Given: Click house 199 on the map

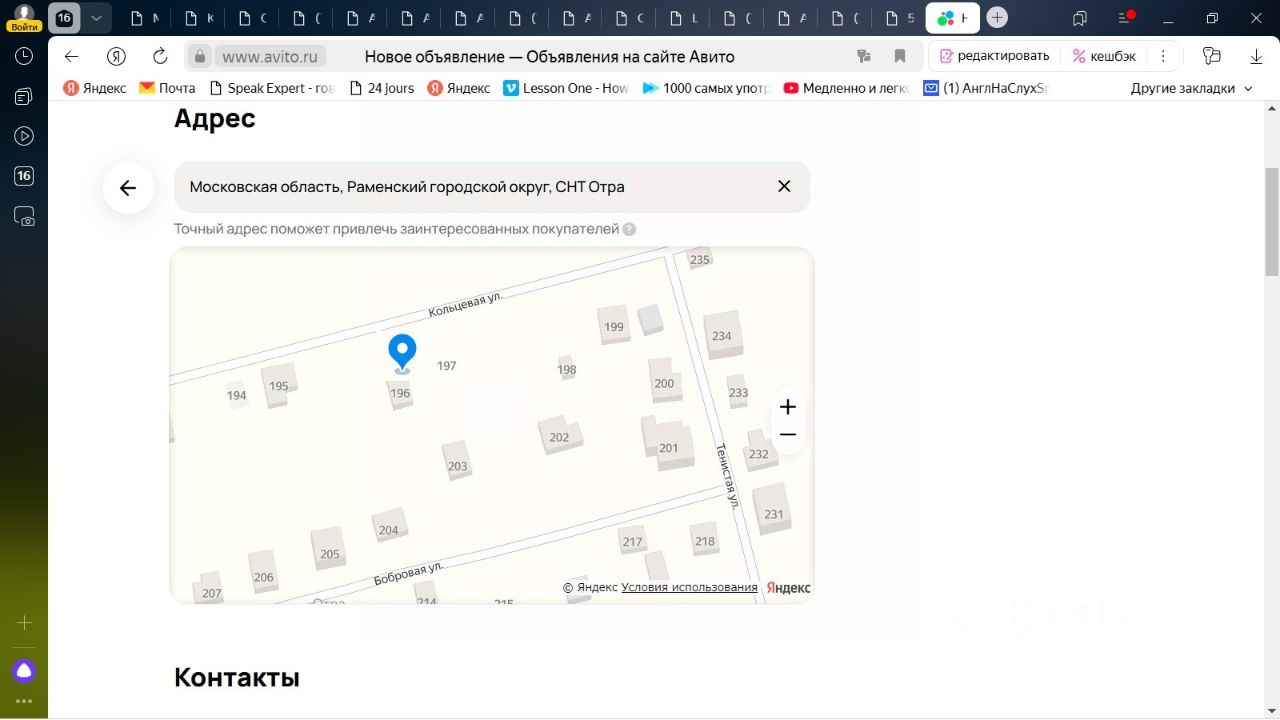Looking at the screenshot, I should (614, 326).
